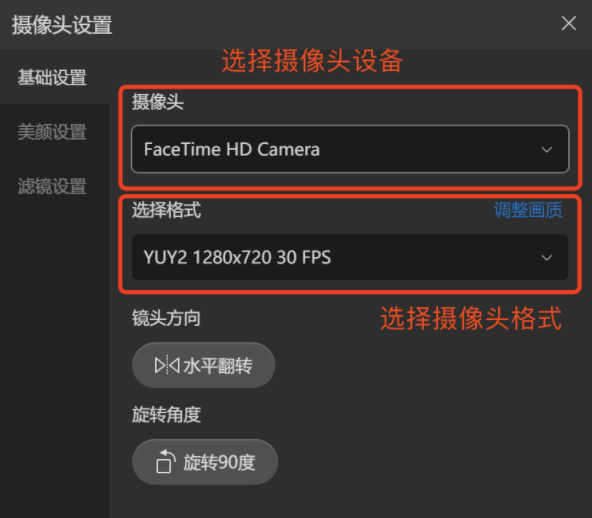Click the 旋转角度 label
The height and width of the screenshot is (518, 592).
[x=166, y=415]
